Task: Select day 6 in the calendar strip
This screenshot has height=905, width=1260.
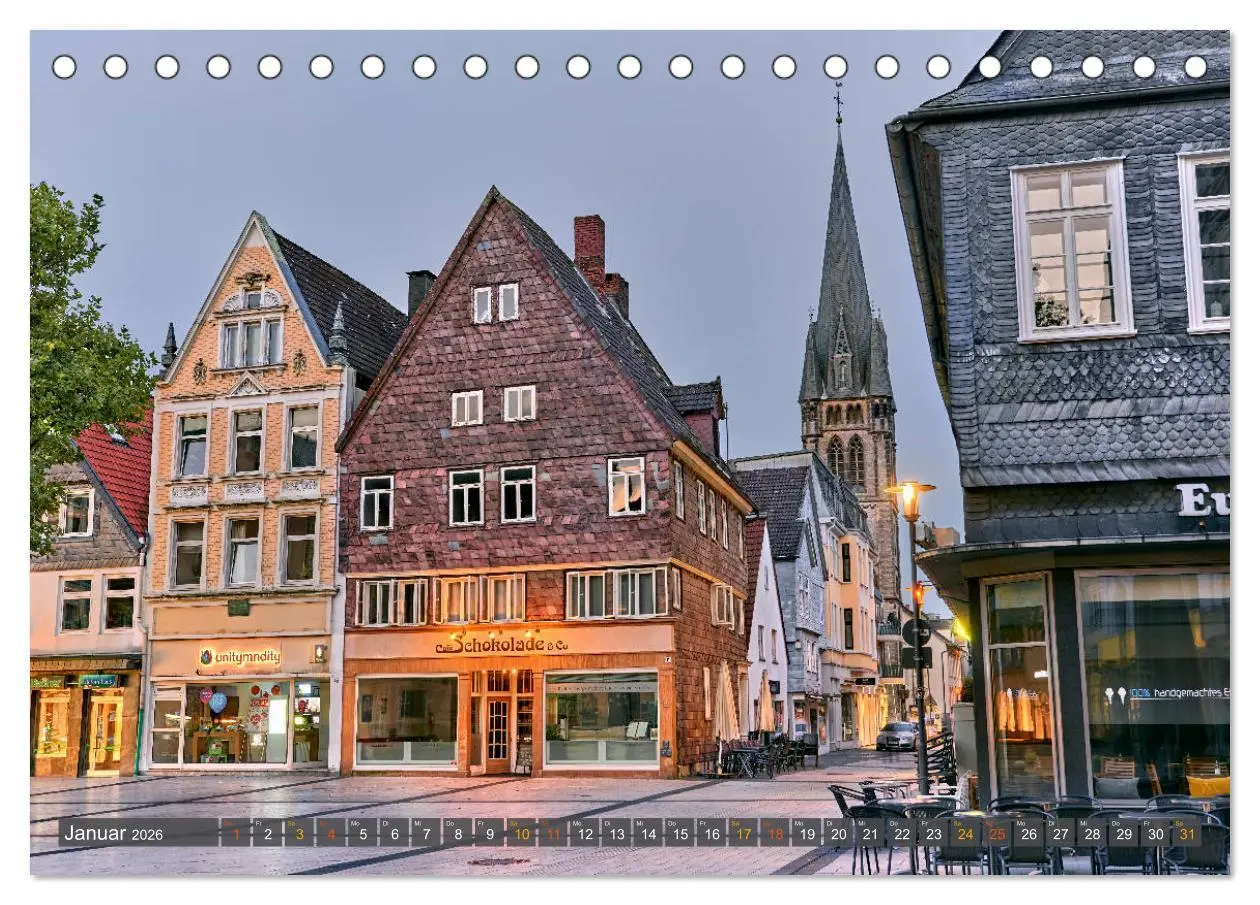Action: pyautogui.click(x=394, y=833)
